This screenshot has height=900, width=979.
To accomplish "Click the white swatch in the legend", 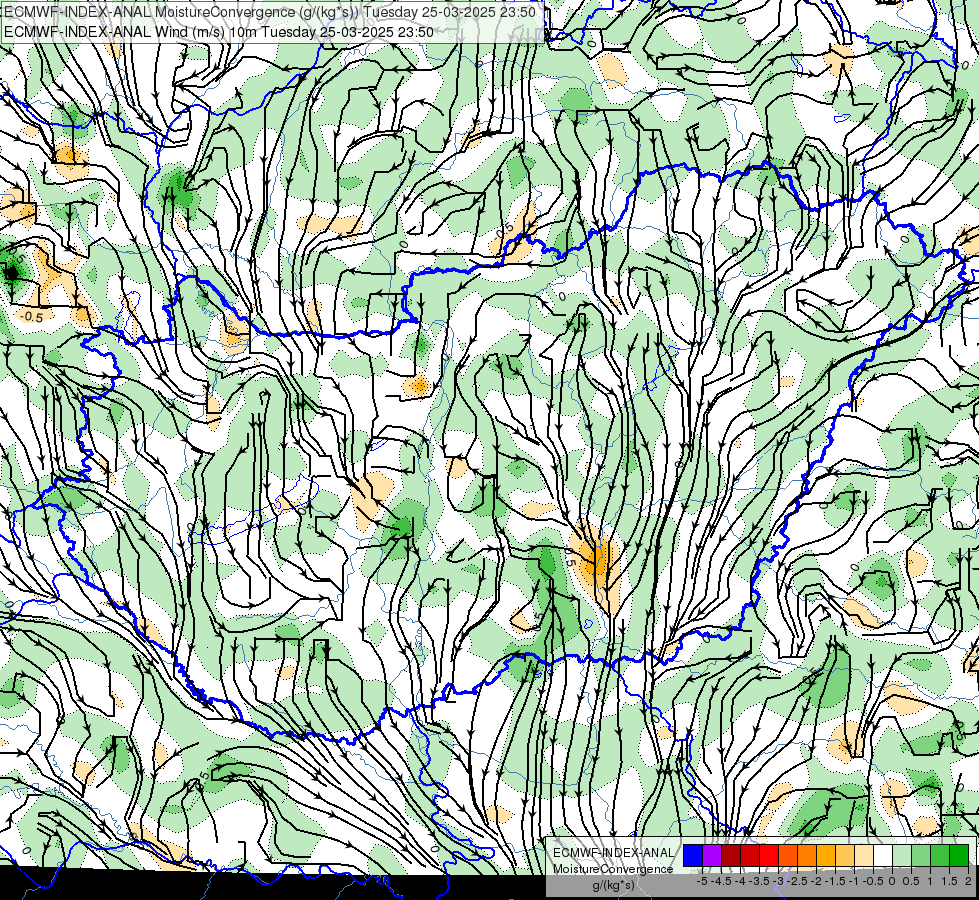I will click(883, 856).
